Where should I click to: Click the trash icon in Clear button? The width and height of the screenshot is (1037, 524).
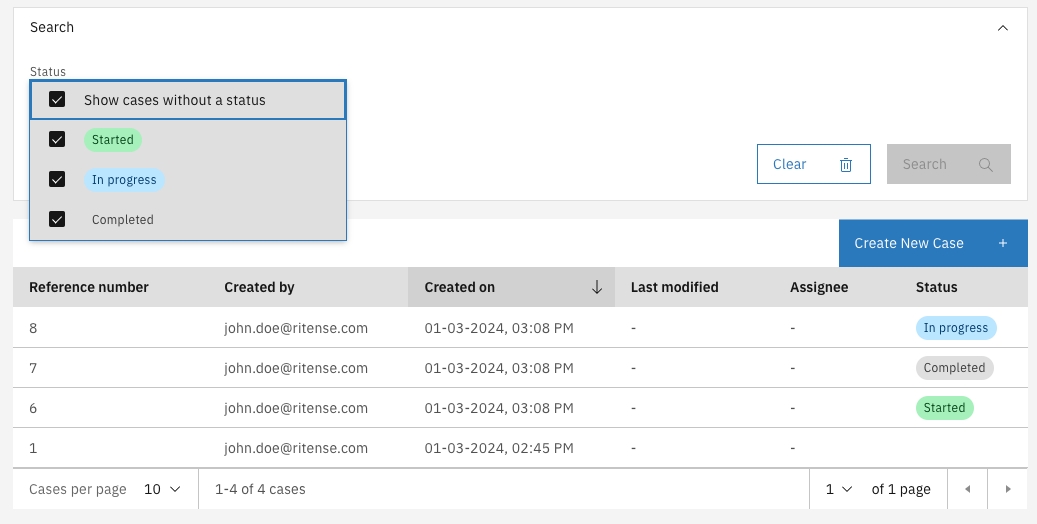pos(846,165)
